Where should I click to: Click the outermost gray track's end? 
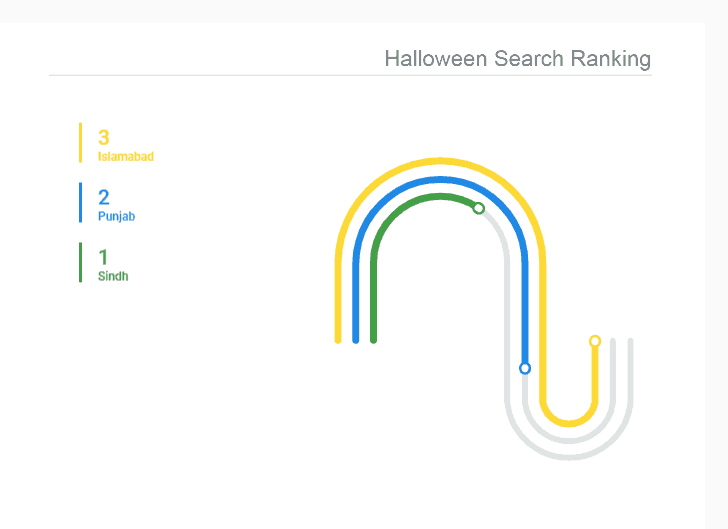(x=629, y=342)
